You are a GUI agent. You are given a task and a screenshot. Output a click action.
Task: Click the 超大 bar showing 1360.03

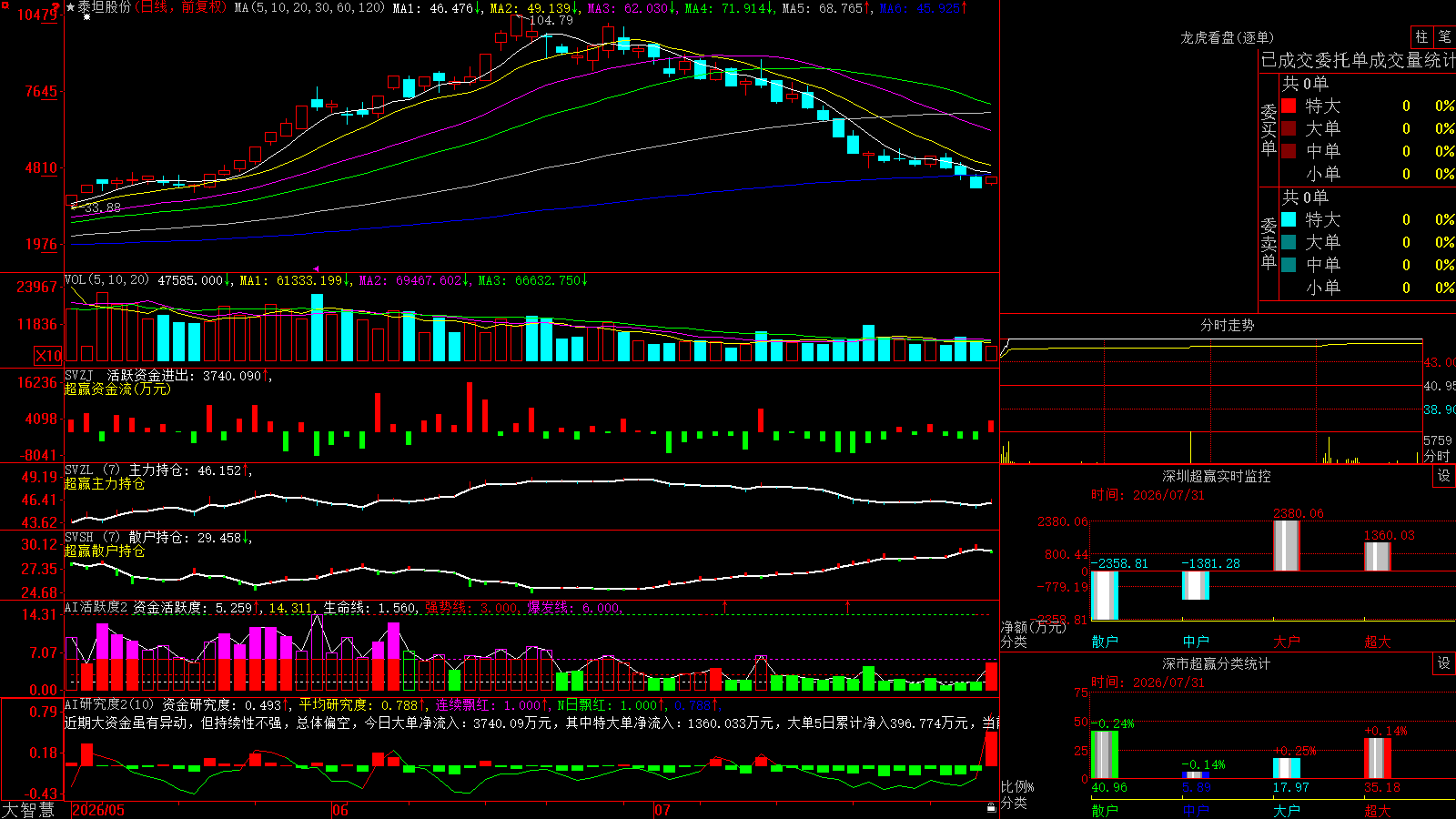tap(1378, 557)
